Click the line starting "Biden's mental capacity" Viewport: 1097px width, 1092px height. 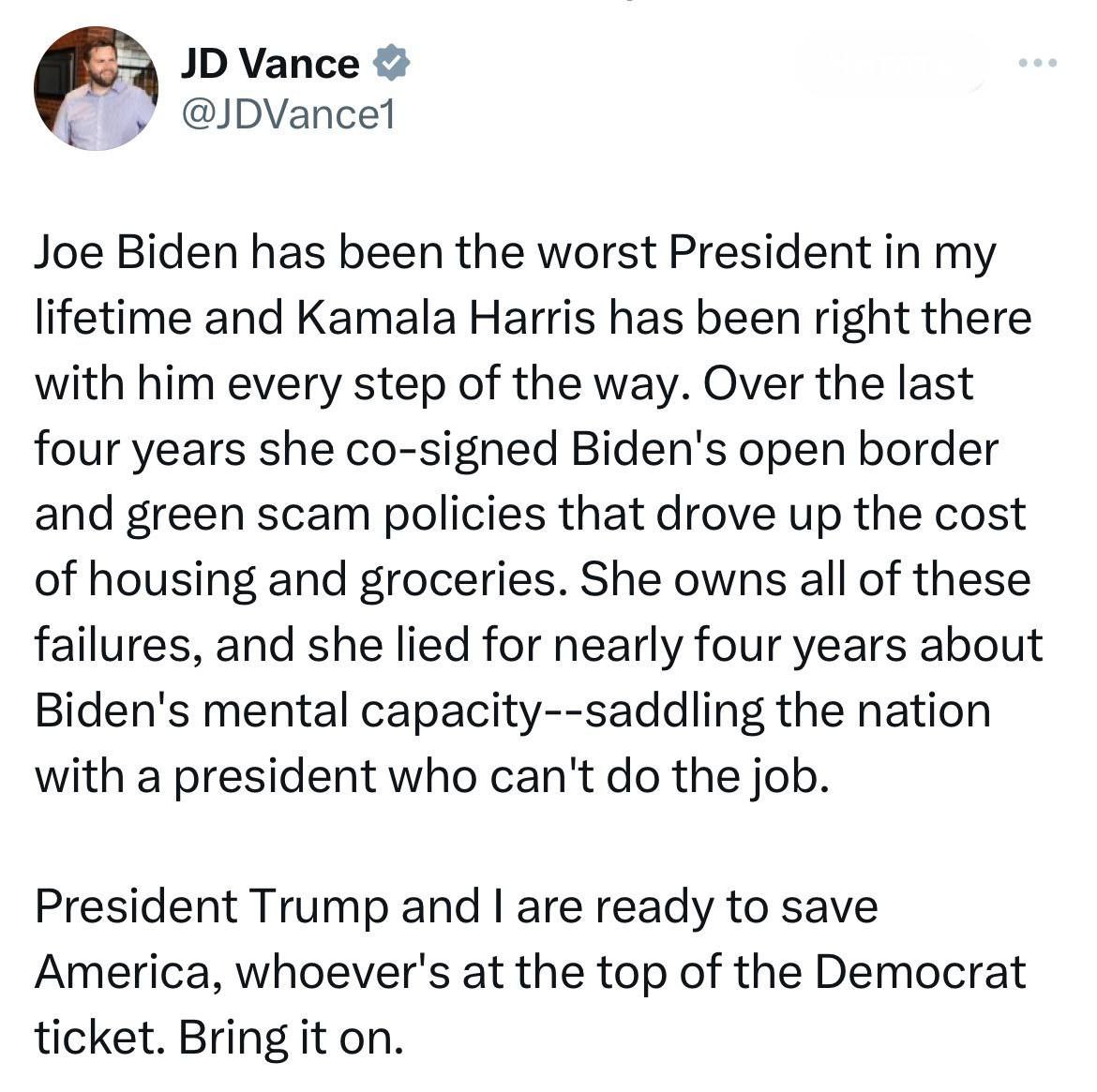pos(512,711)
